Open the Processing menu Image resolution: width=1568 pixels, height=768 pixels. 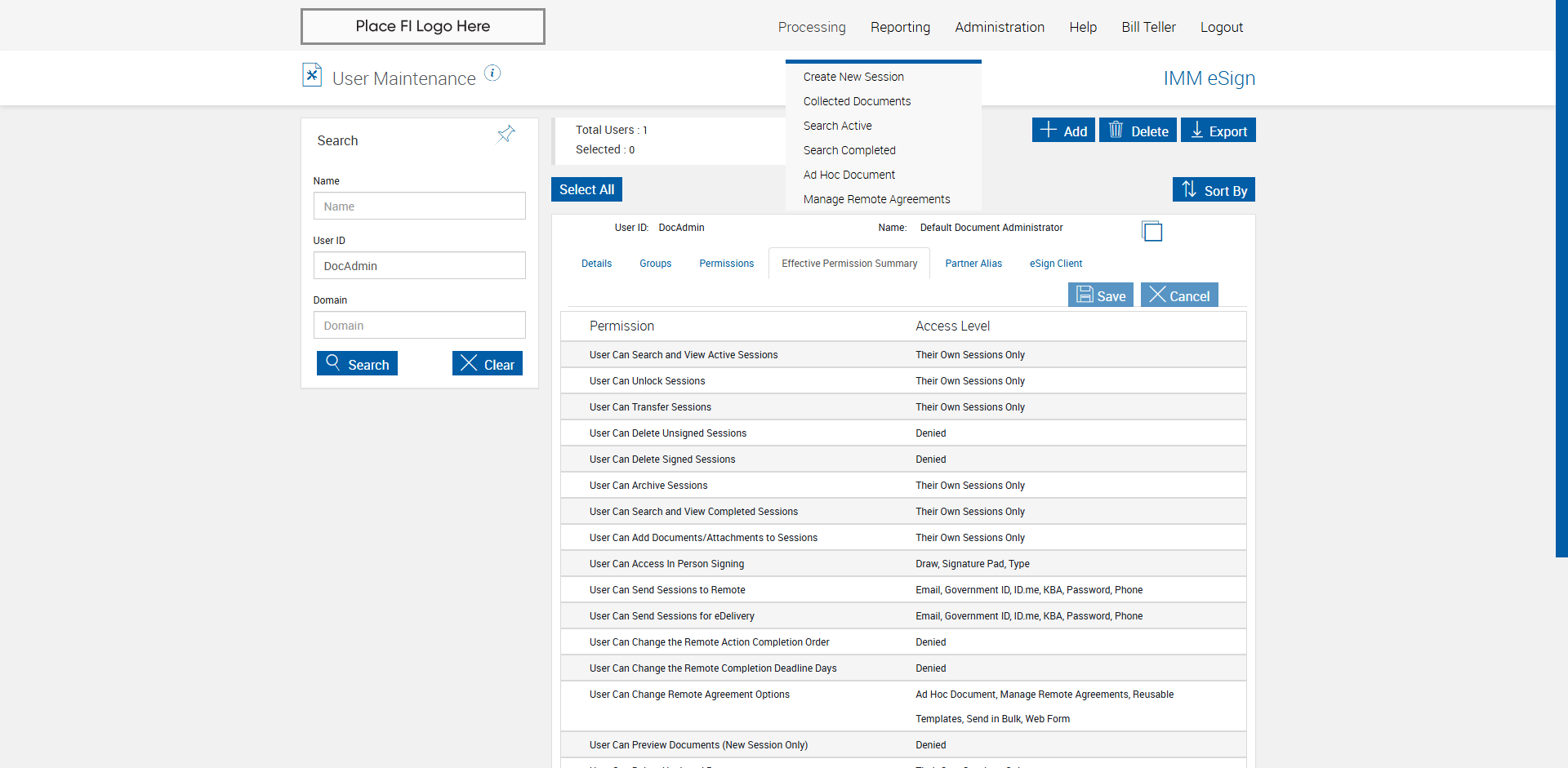[812, 27]
